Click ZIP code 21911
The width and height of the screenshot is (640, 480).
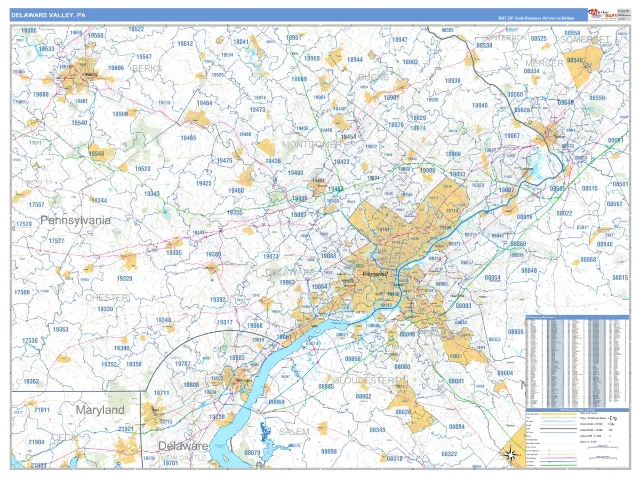click(42, 410)
